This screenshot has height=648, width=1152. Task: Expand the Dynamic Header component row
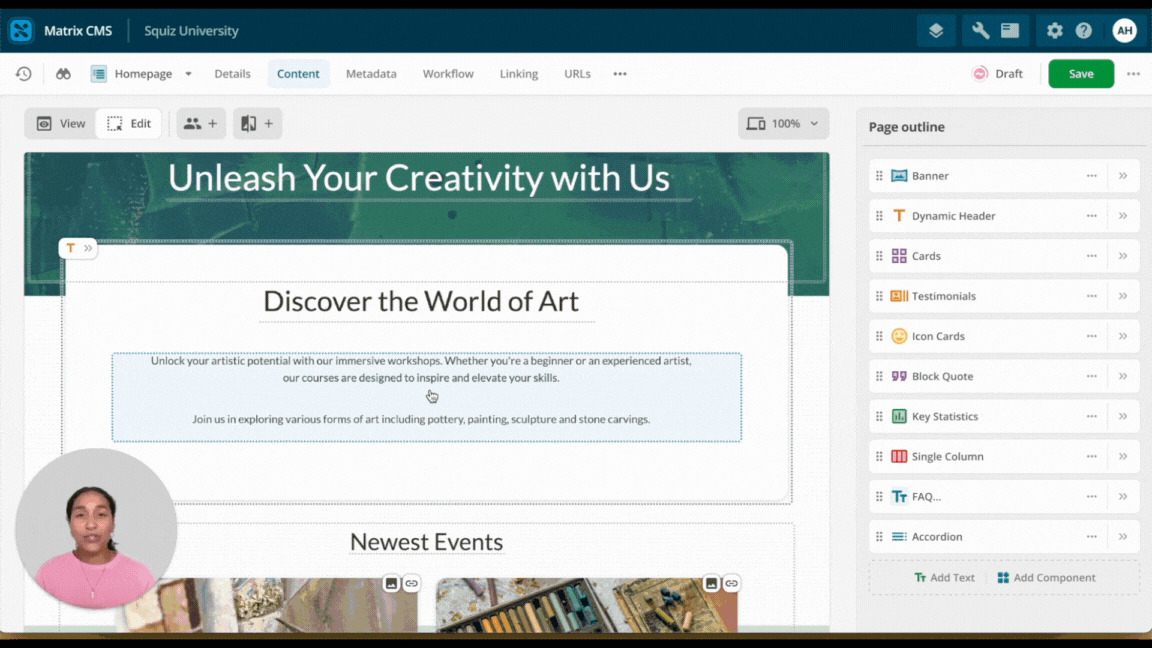[1123, 216]
